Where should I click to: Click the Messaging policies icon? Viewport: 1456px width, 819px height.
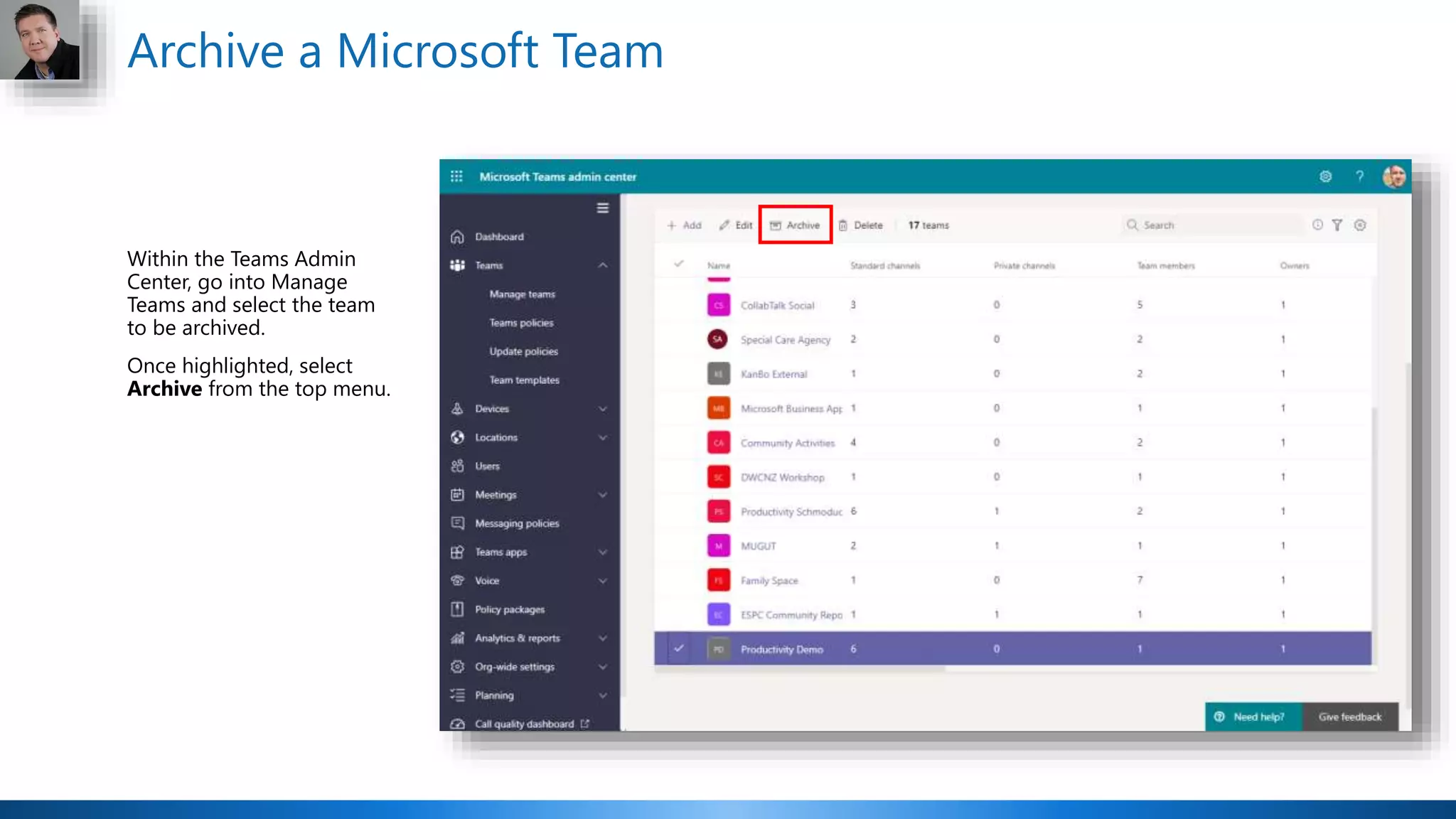tap(458, 523)
